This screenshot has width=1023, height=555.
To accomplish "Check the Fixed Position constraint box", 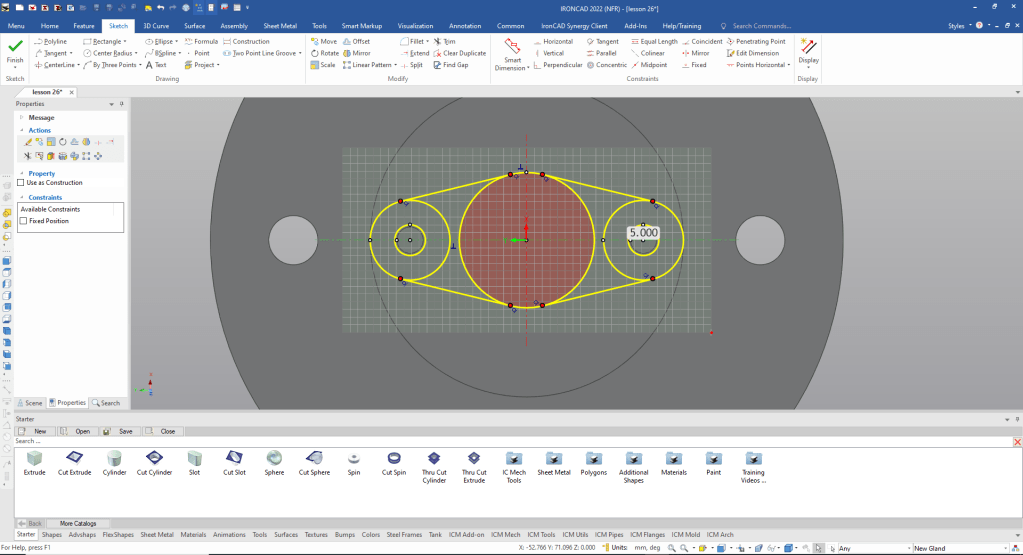I will [23, 221].
